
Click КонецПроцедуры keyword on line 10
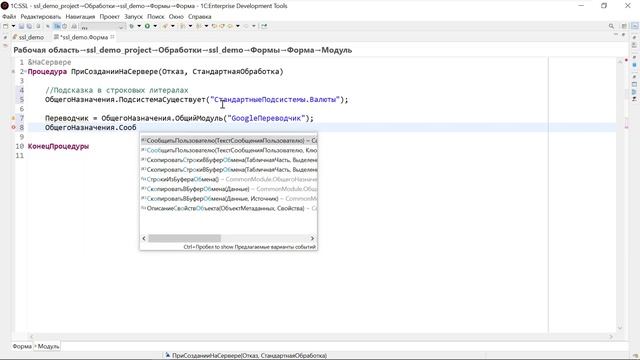tap(58, 146)
